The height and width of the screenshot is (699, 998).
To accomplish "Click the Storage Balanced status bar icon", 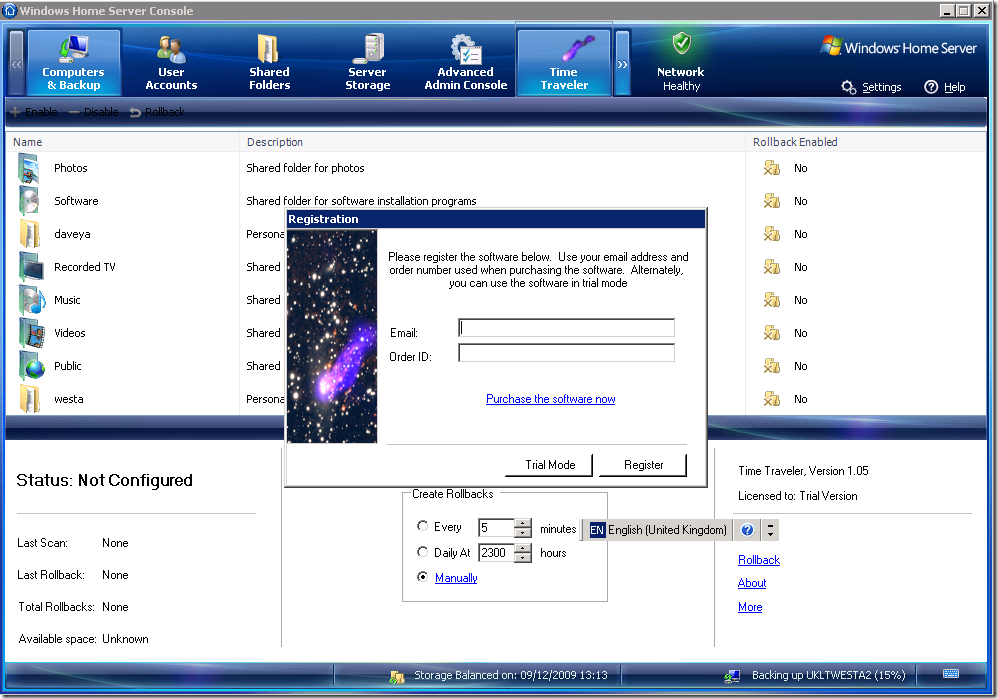I will point(397,676).
